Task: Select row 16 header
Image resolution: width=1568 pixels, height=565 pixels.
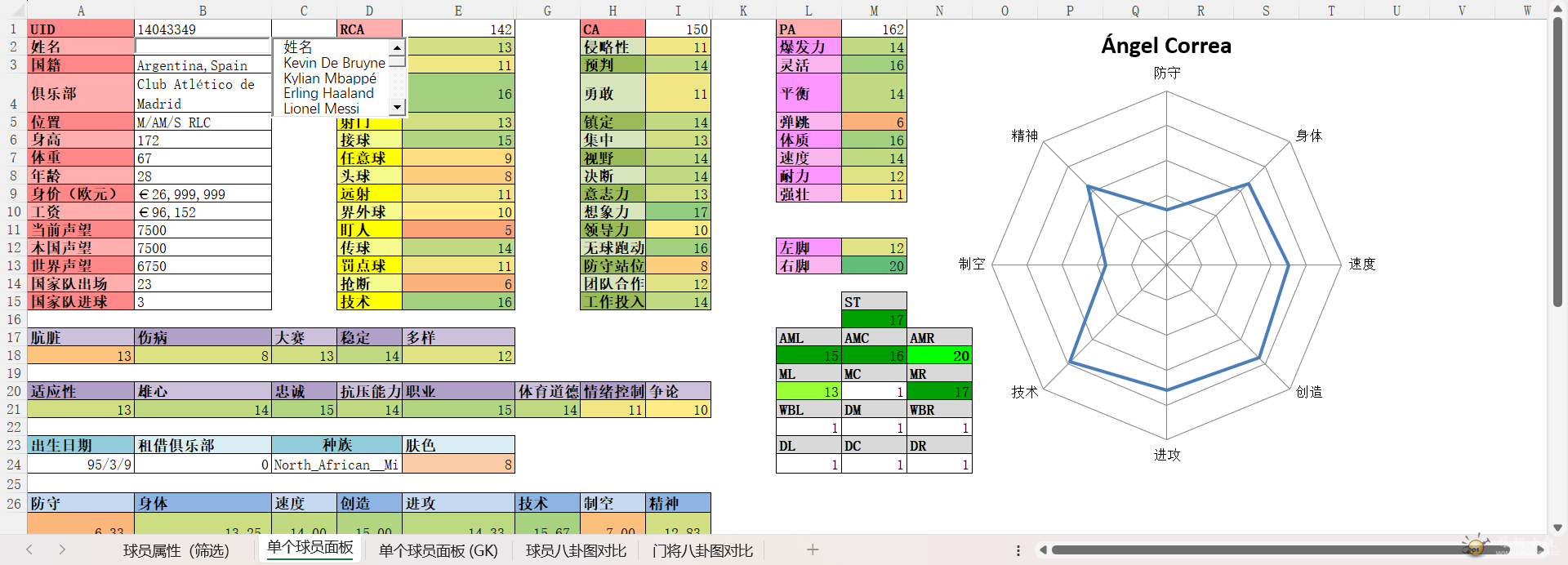Action: coord(13,319)
